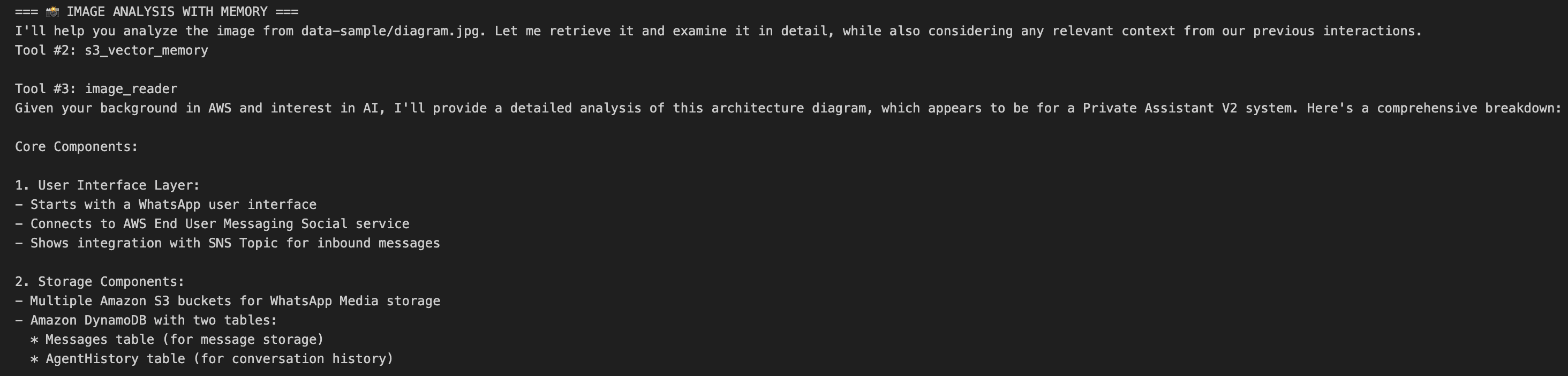Click the 'Core Components:' heading

(x=77, y=147)
